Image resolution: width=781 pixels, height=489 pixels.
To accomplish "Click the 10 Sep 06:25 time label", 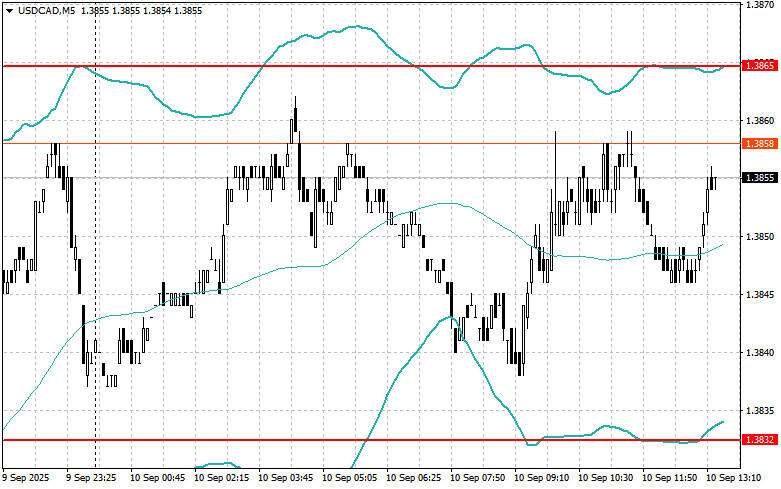I will click(413, 478).
